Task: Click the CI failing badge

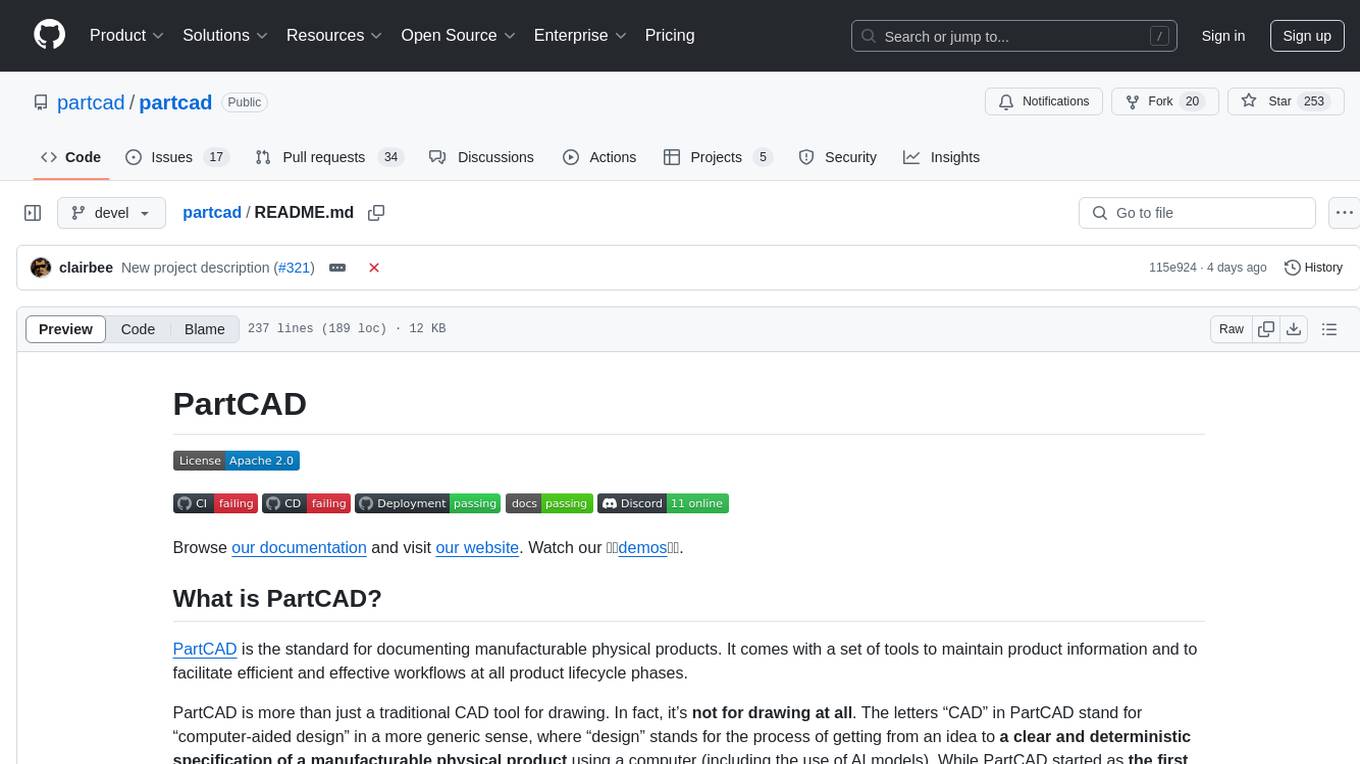Action: point(215,504)
